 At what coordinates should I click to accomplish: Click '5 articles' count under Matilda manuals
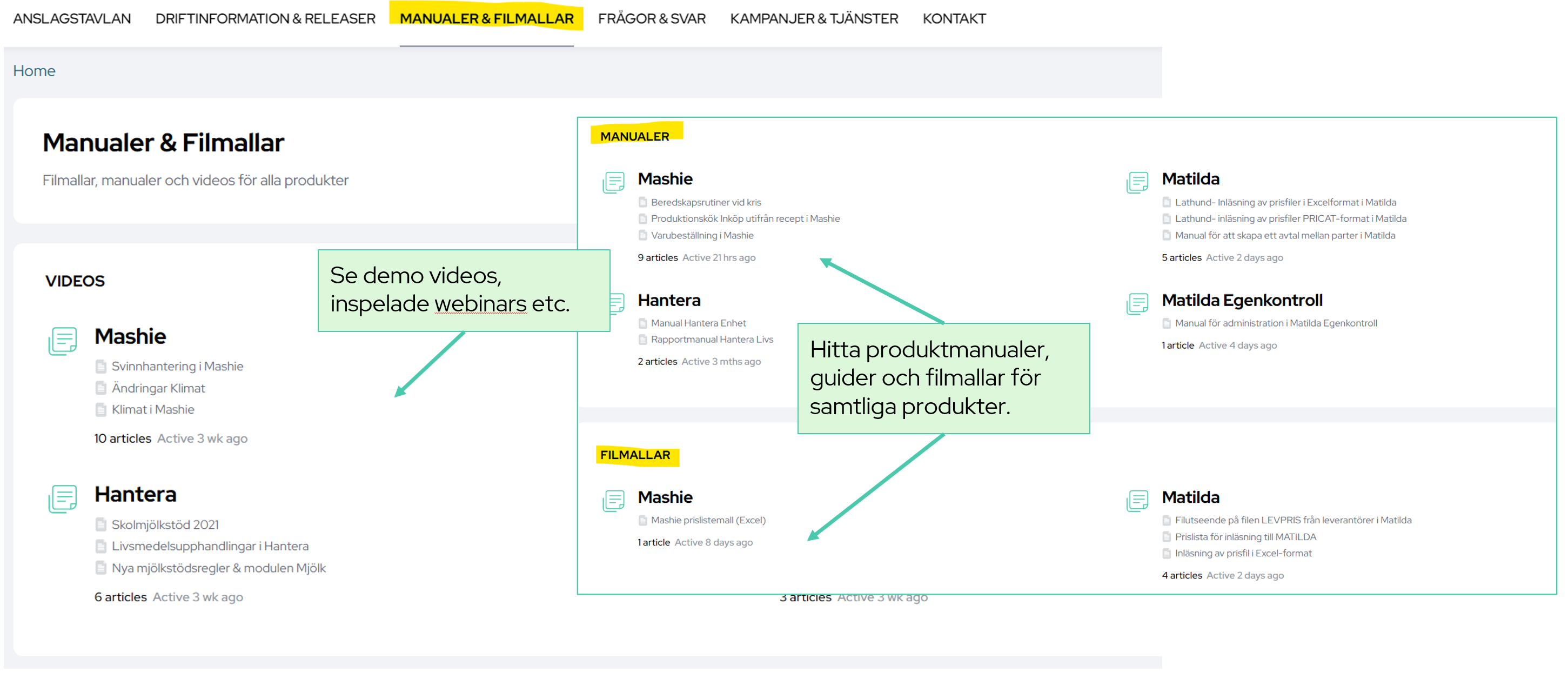tap(1182, 258)
